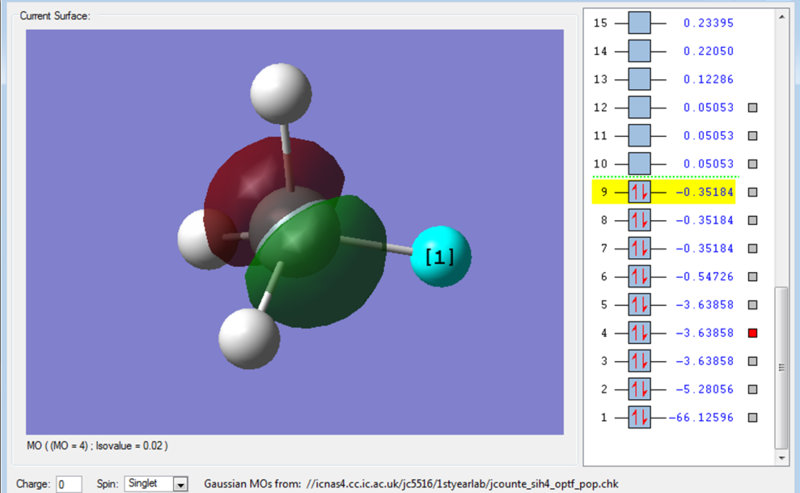This screenshot has width=800, height=493.
Task: Click the occupied orbital 9 electron box
Action: (x=639, y=191)
